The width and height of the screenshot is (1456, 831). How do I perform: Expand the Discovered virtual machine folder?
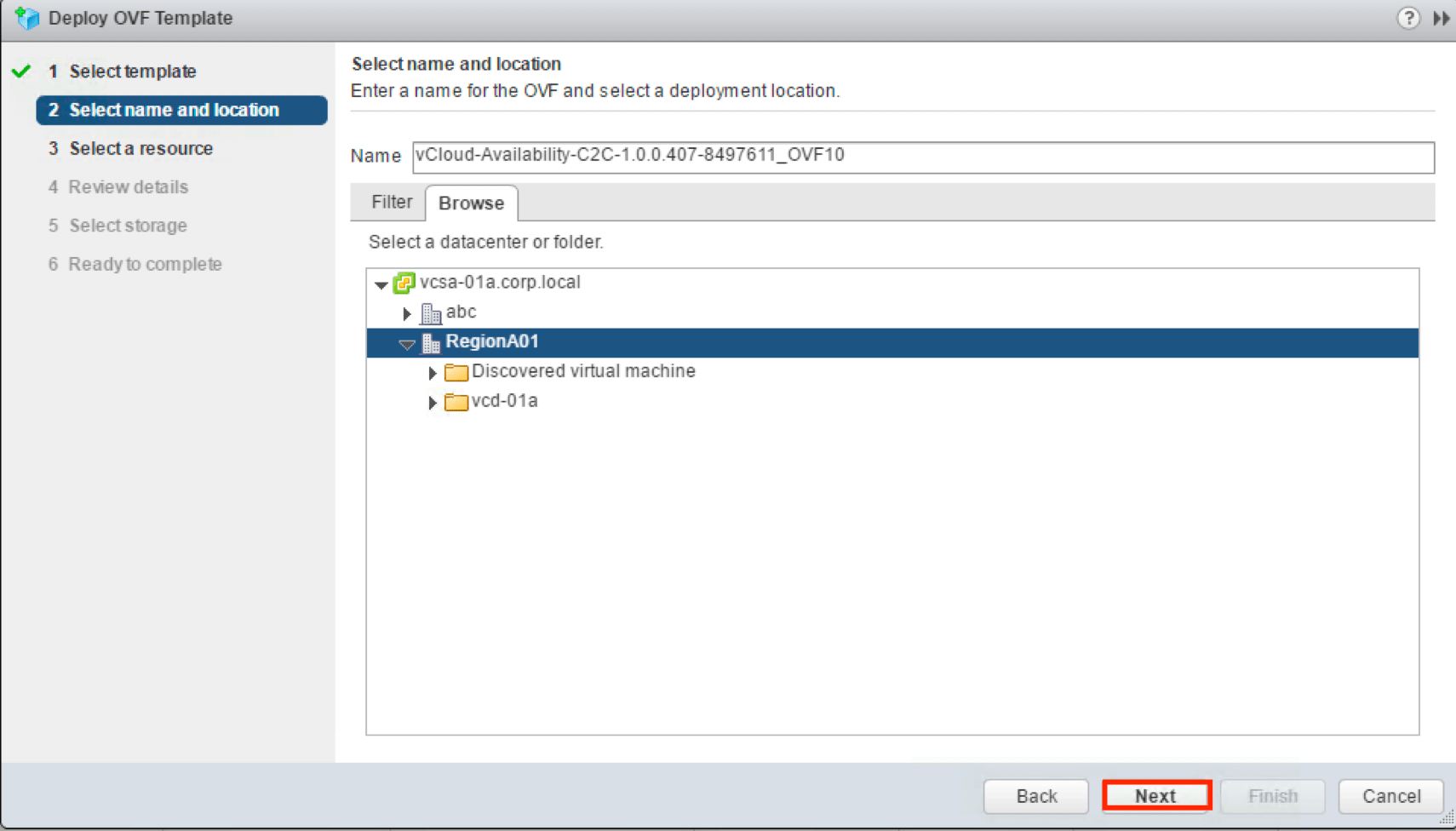[x=433, y=373]
